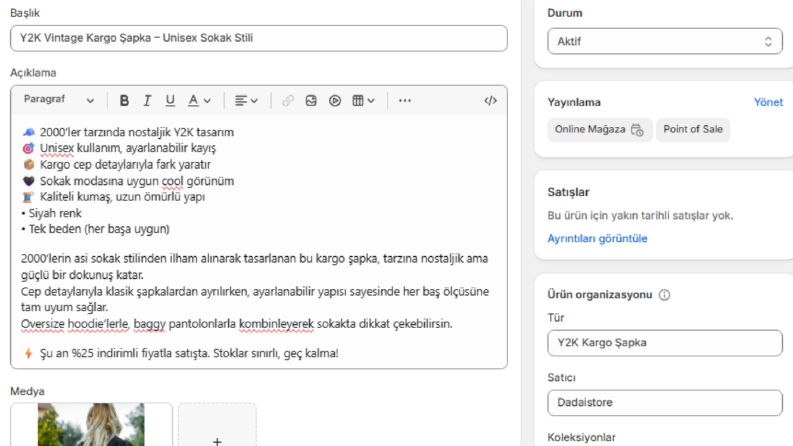Add new media with the plus box
This screenshot has width=793, height=446.
[x=217, y=425]
